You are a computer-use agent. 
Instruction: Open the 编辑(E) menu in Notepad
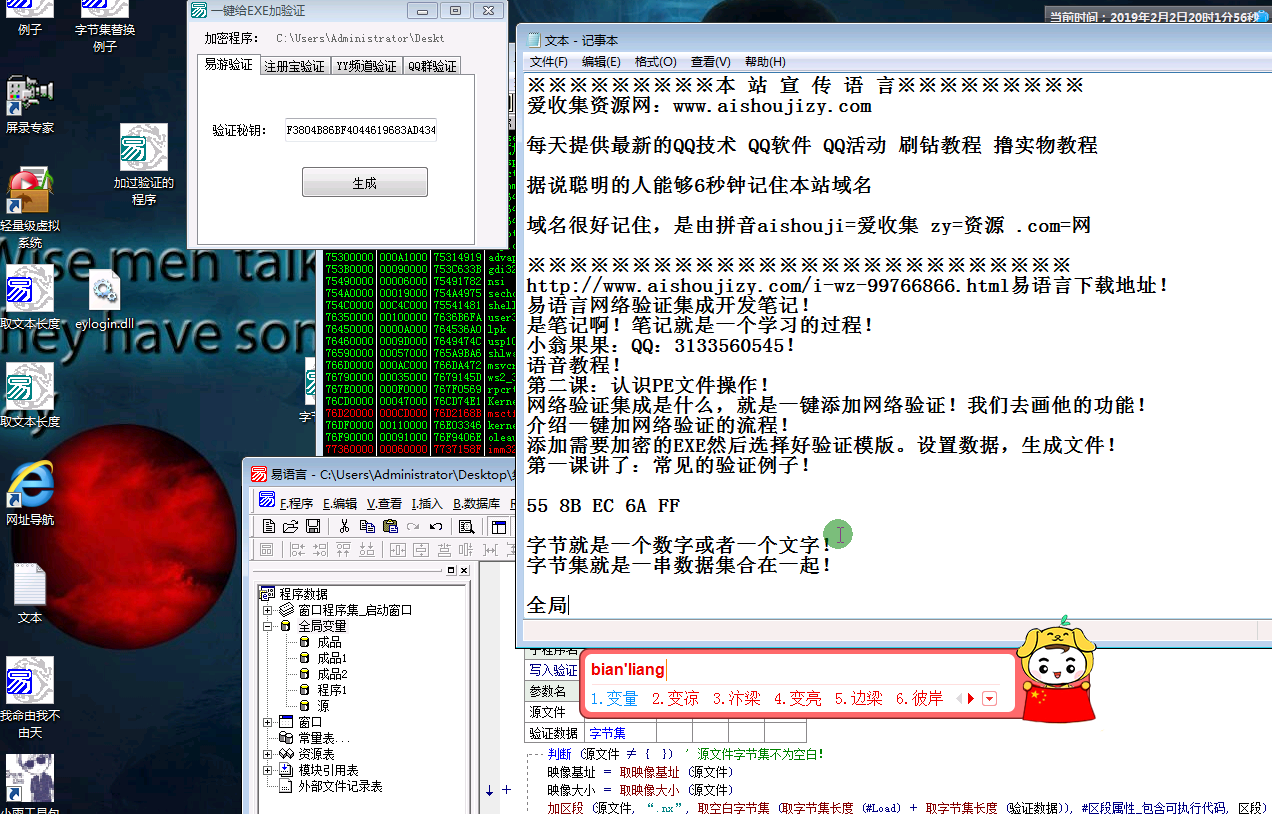coord(602,62)
